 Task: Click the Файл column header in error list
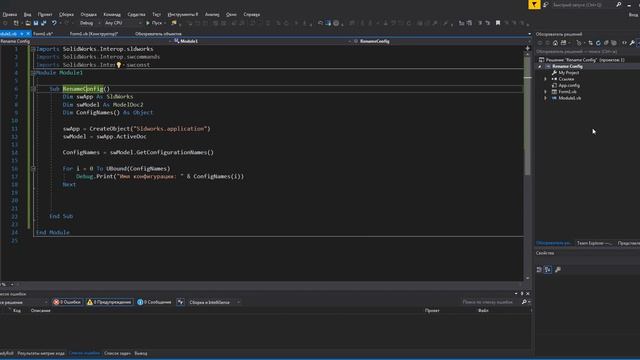(483, 311)
